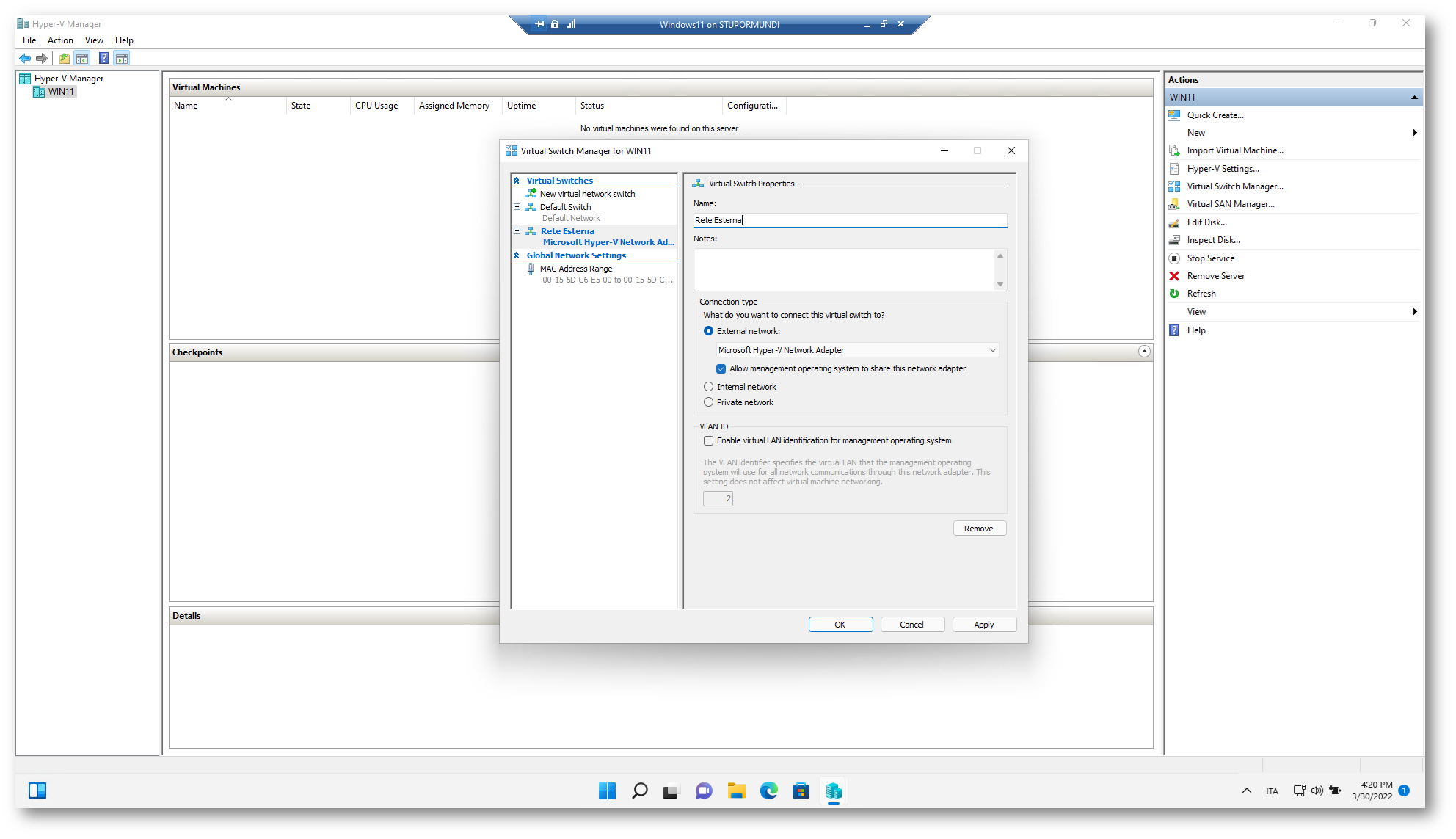Enable virtual LAN identification checkbox
Image resolution: width=1456 pixels, height=839 pixels.
(708, 440)
